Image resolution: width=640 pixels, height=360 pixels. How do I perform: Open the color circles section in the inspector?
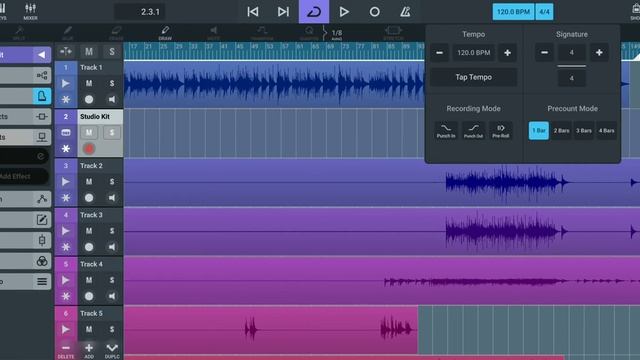point(42,261)
